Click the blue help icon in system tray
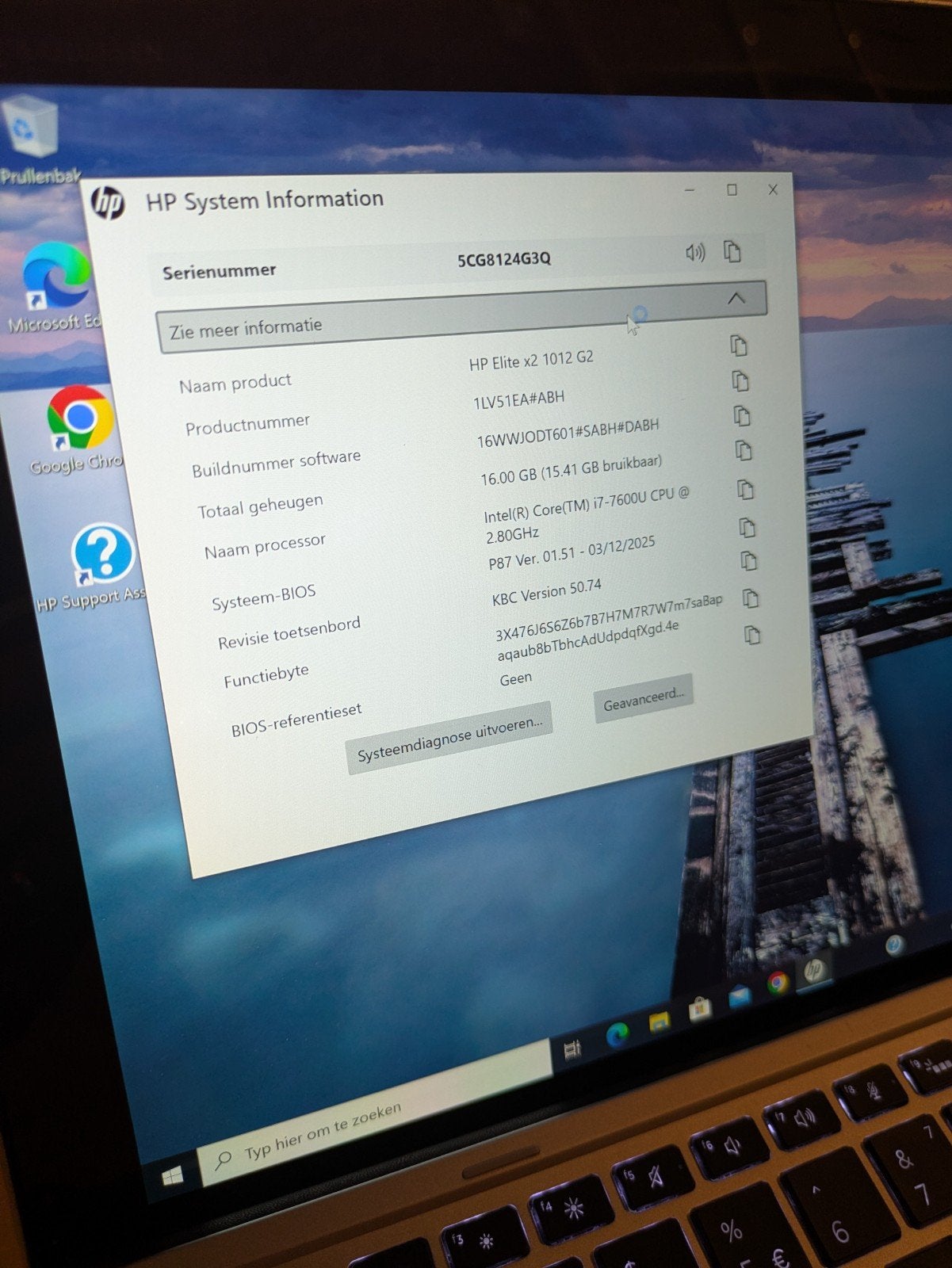 (x=895, y=945)
